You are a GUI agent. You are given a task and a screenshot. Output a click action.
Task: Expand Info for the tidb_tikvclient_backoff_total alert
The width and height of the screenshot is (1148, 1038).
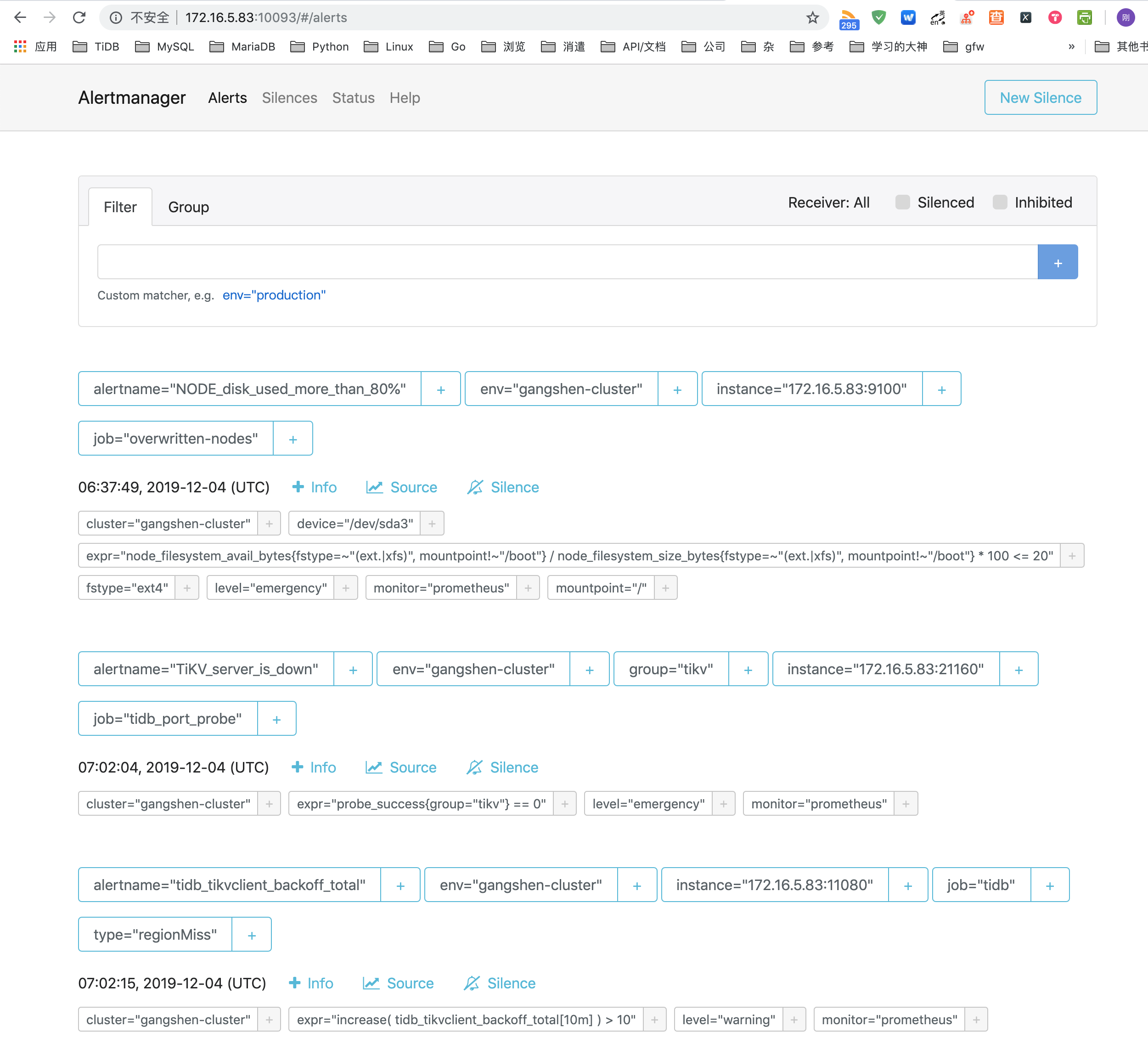(311, 983)
